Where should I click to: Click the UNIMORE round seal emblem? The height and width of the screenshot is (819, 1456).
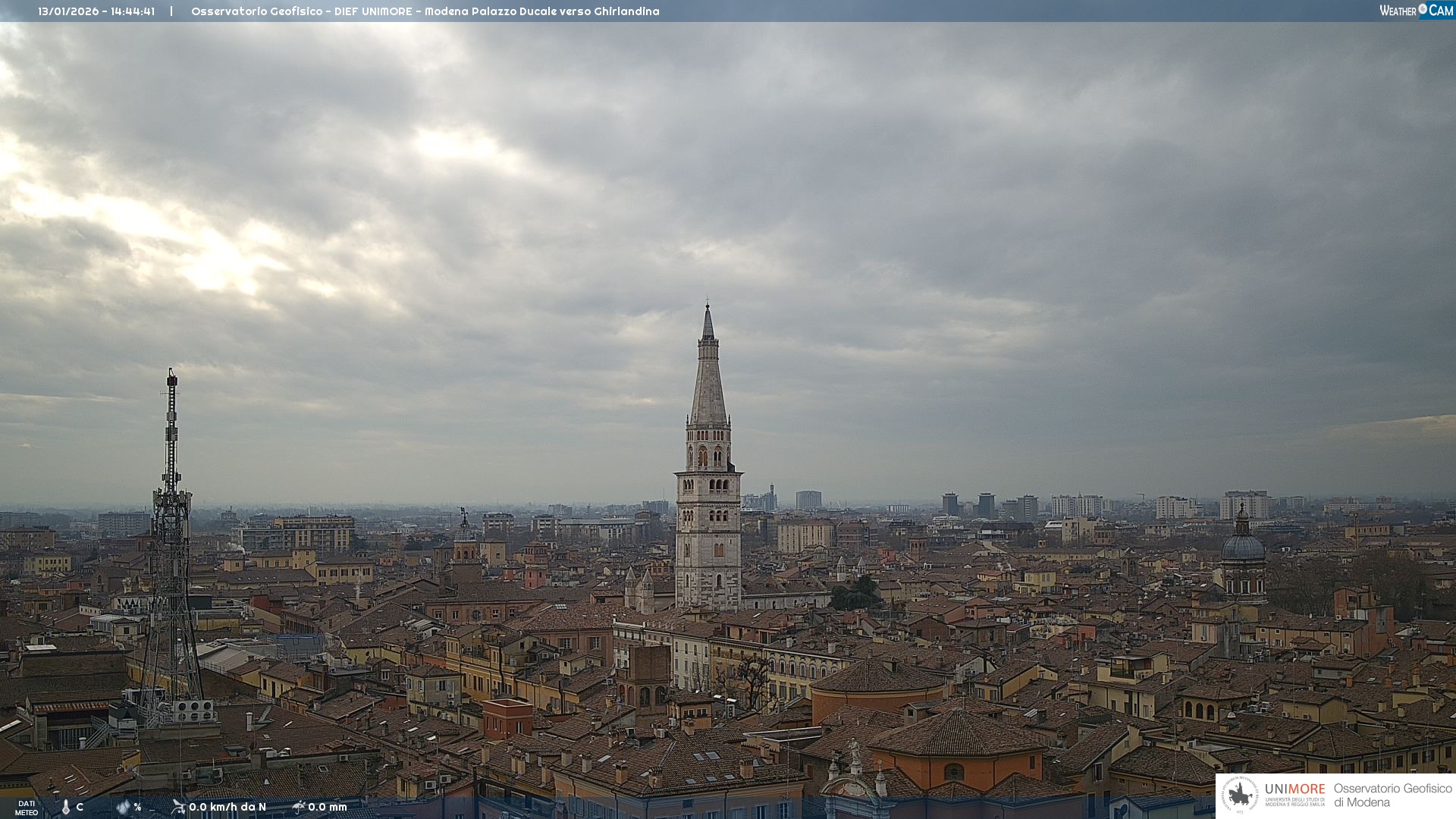tap(1241, 795)
